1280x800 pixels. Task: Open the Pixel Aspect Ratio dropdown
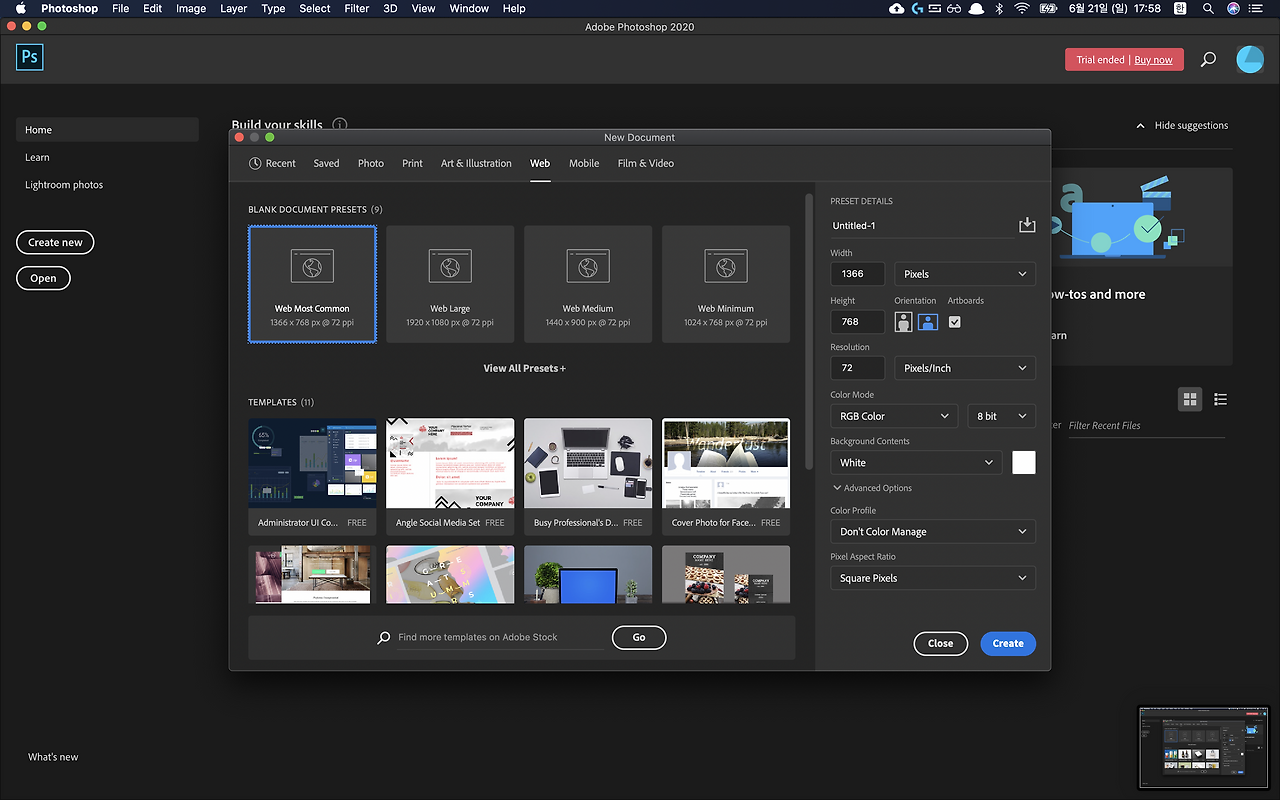tap(933, 578)
